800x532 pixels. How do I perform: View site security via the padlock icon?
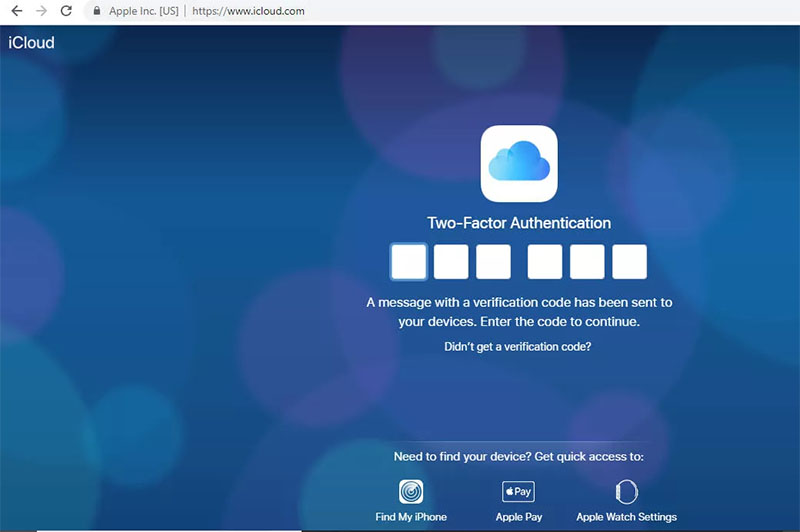(96, 10)
